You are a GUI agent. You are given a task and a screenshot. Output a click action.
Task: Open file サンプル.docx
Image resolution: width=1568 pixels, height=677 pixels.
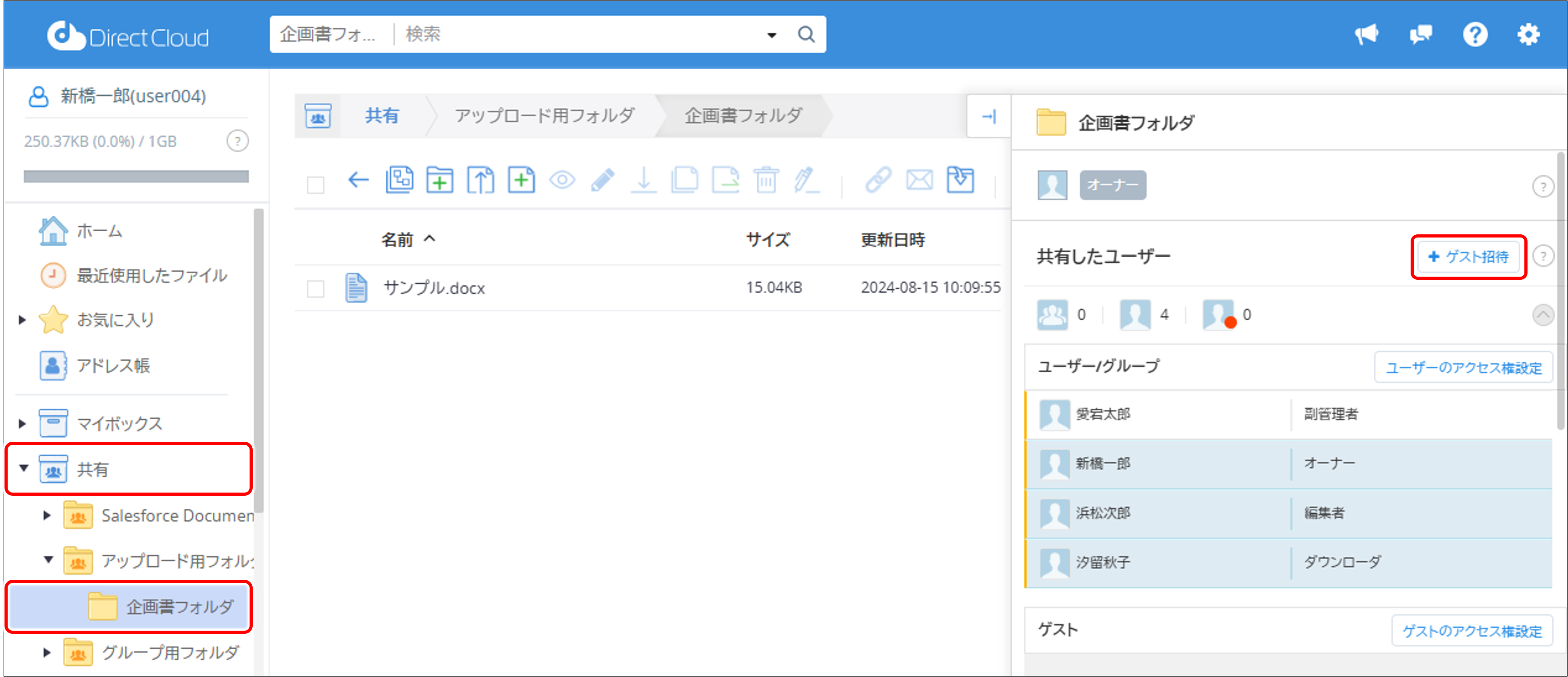pyautogui.click(x=434, y=288)
